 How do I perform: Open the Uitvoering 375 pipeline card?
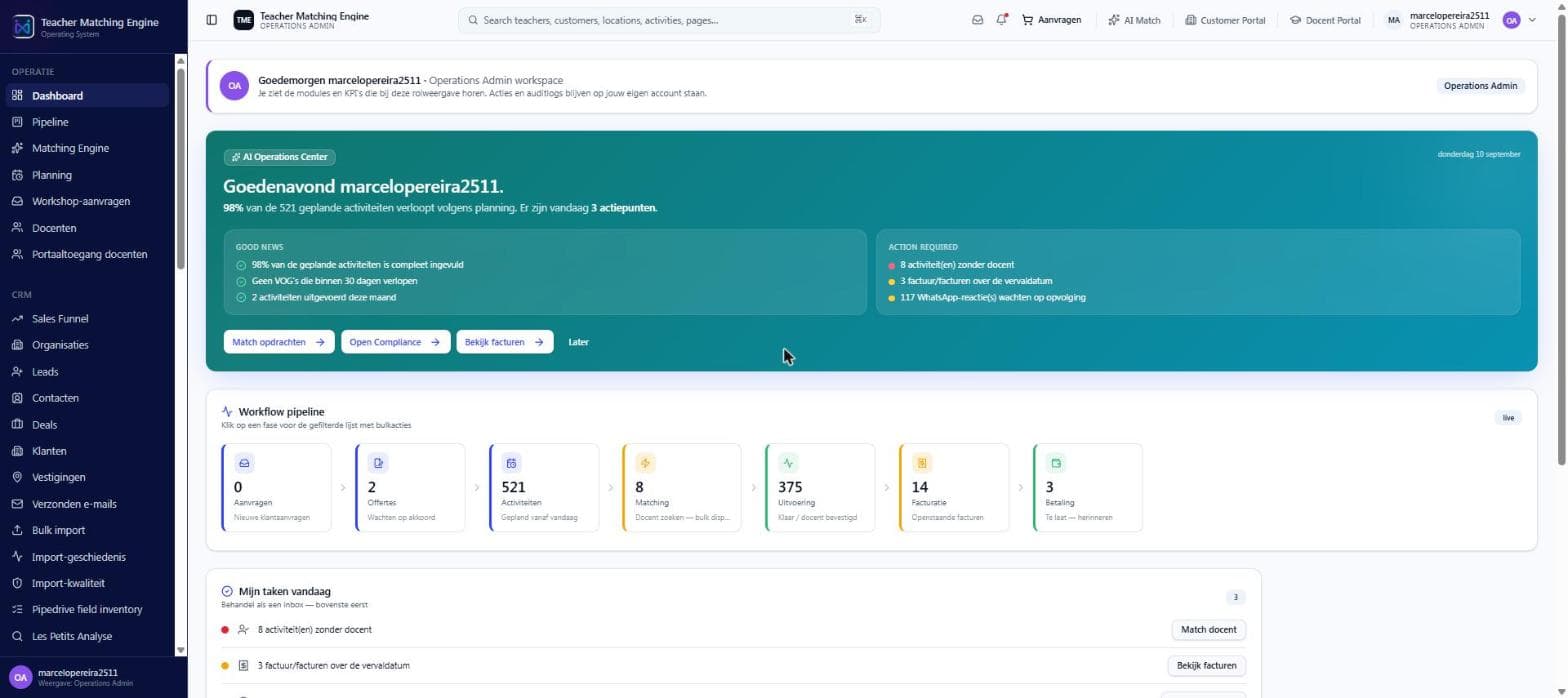pyautogui.click(x=820, y=488)
